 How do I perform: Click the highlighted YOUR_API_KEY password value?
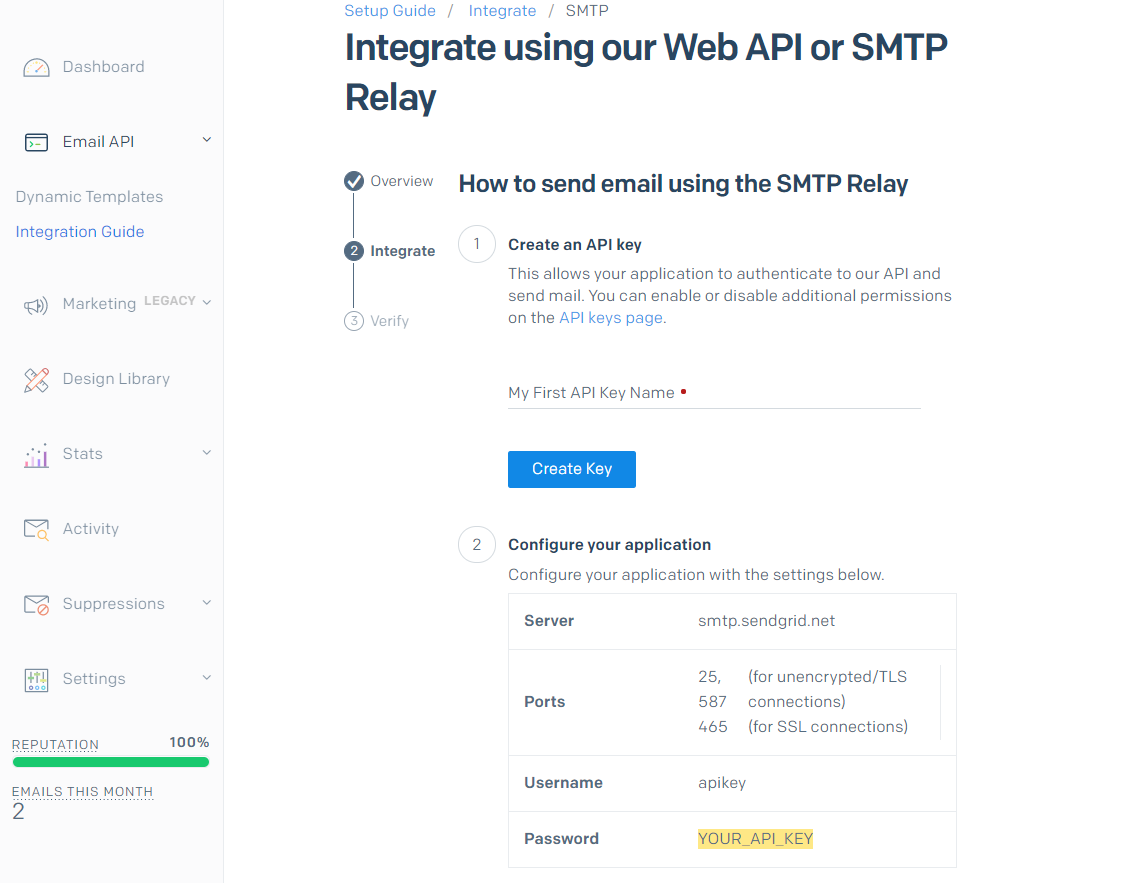(755, 838)
